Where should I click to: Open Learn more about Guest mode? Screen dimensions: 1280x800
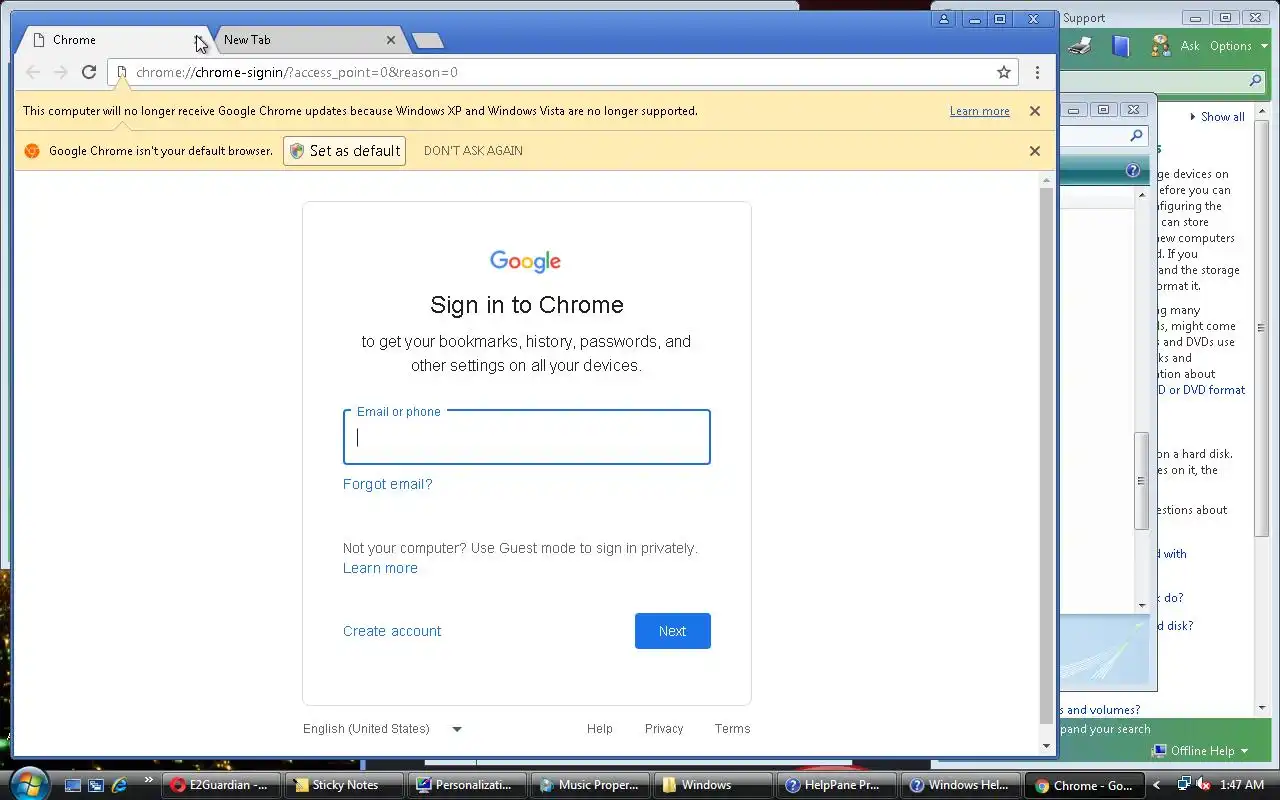pos(380,568)
